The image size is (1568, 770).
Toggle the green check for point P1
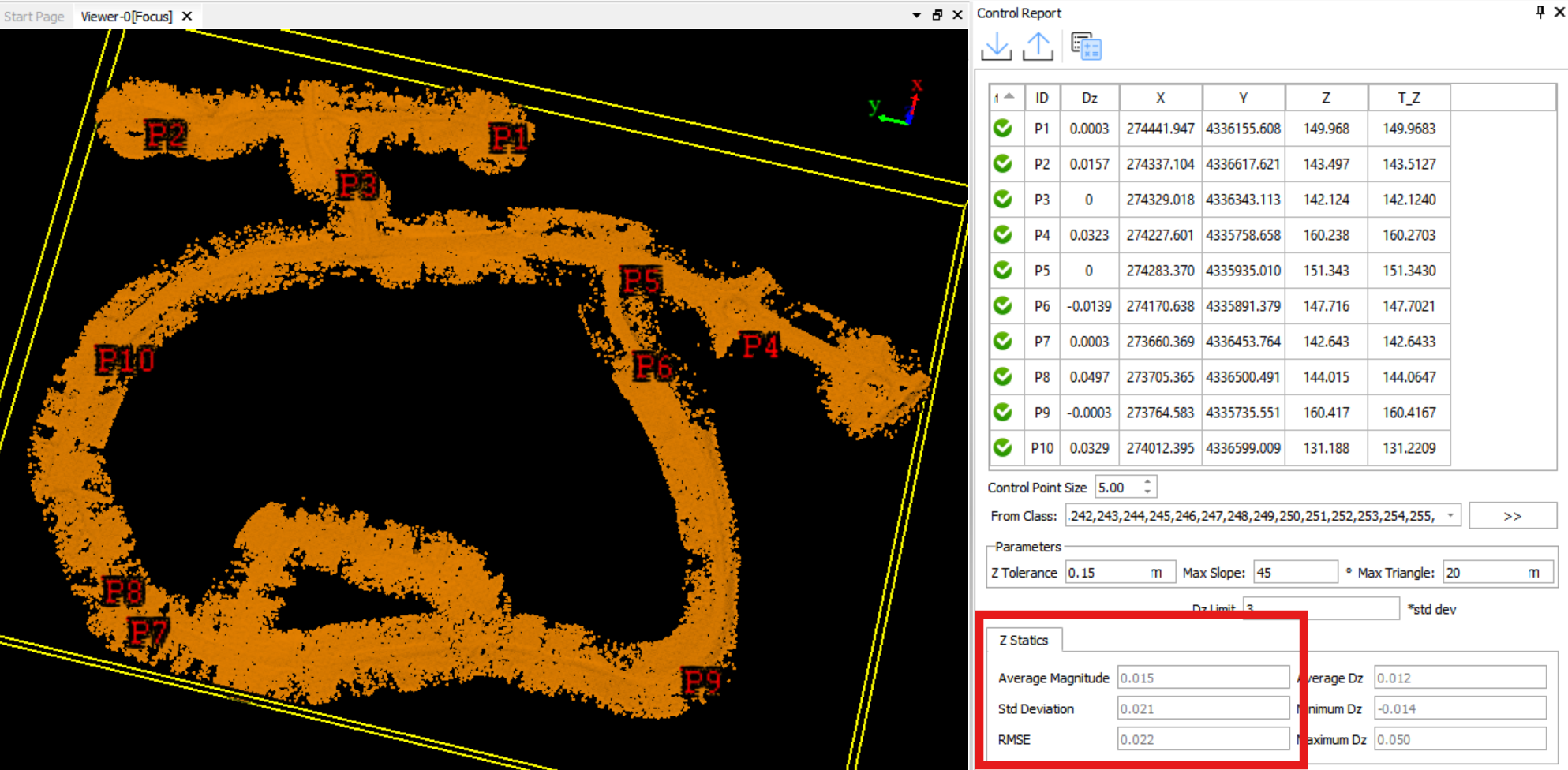tap(1002, 128)
